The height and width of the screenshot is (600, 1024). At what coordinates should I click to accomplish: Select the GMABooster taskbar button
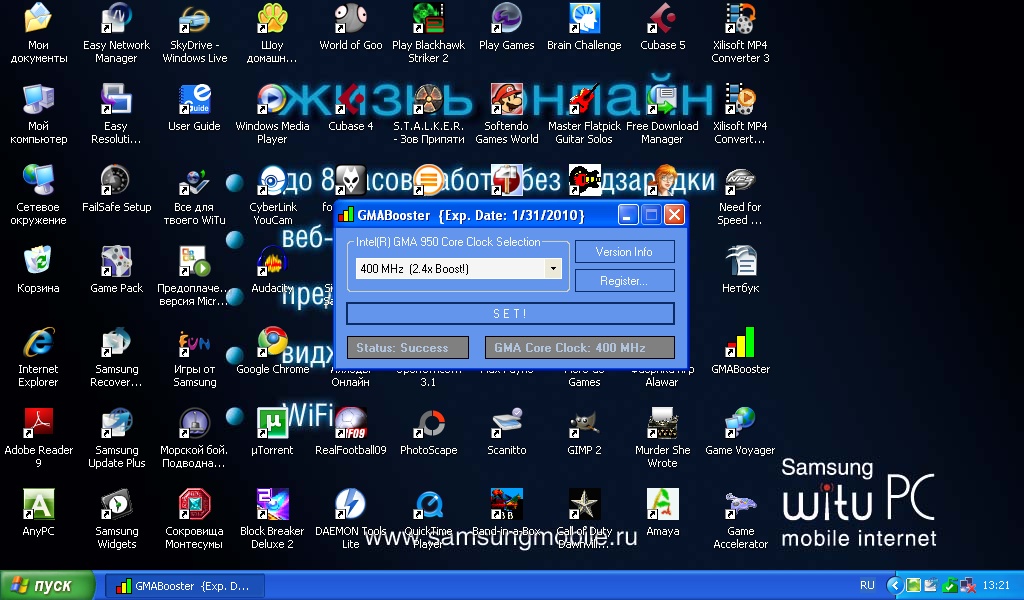(184, 586)
